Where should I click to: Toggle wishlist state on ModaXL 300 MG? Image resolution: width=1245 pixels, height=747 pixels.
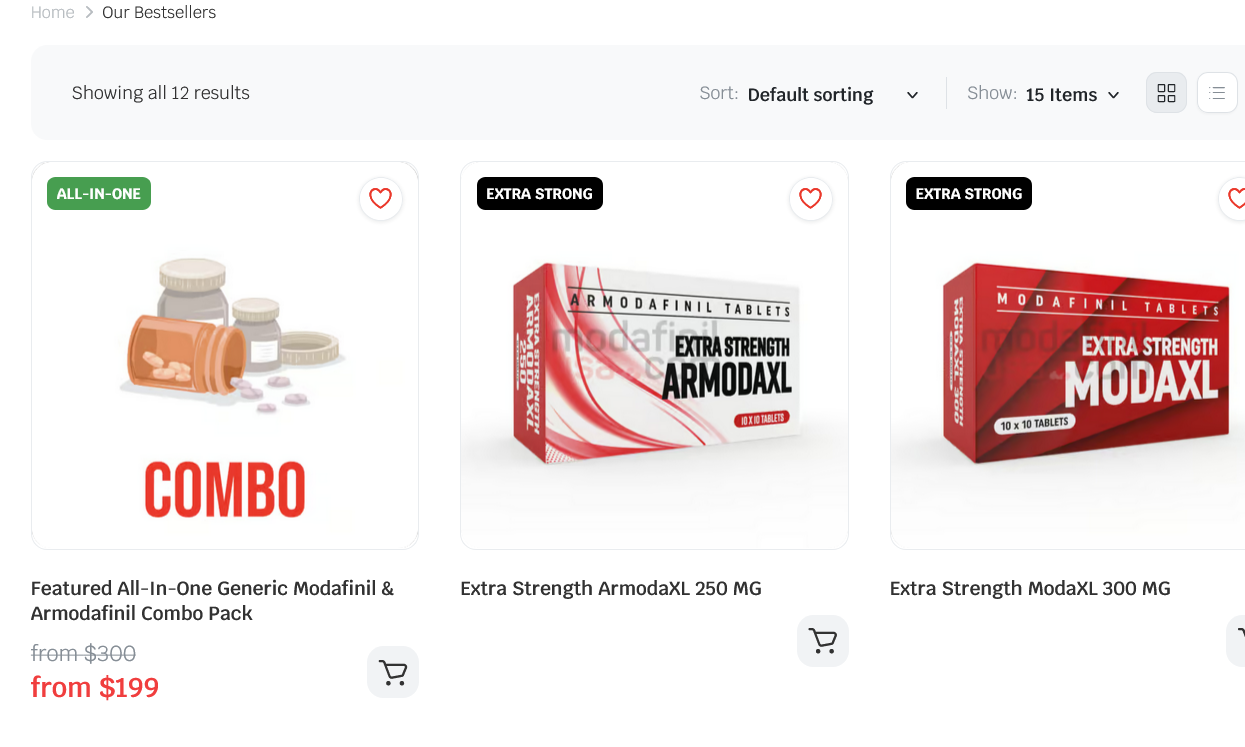pos(1238,197)
